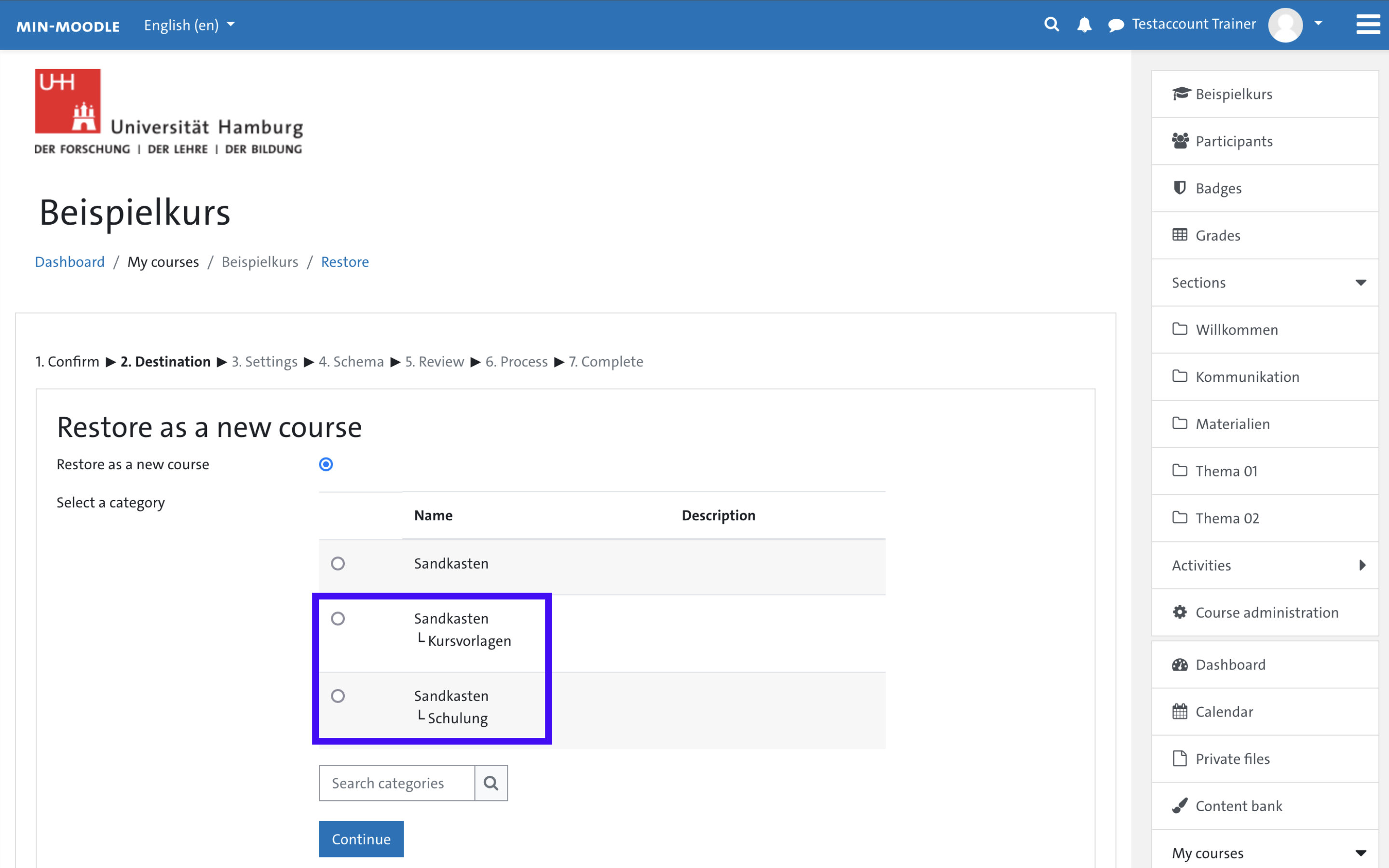Click the "Kursvorlagen" subcategory name

[469, 641]
